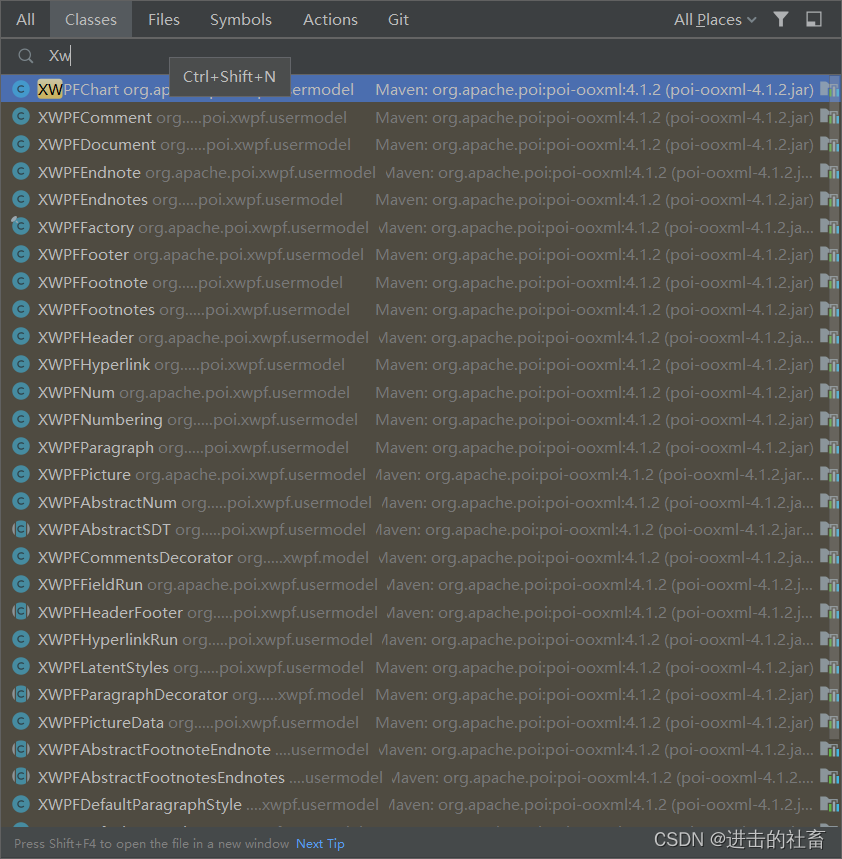
Task: Follow the Next Tip link
Action: pyautogui.click(x=320, y=844)
